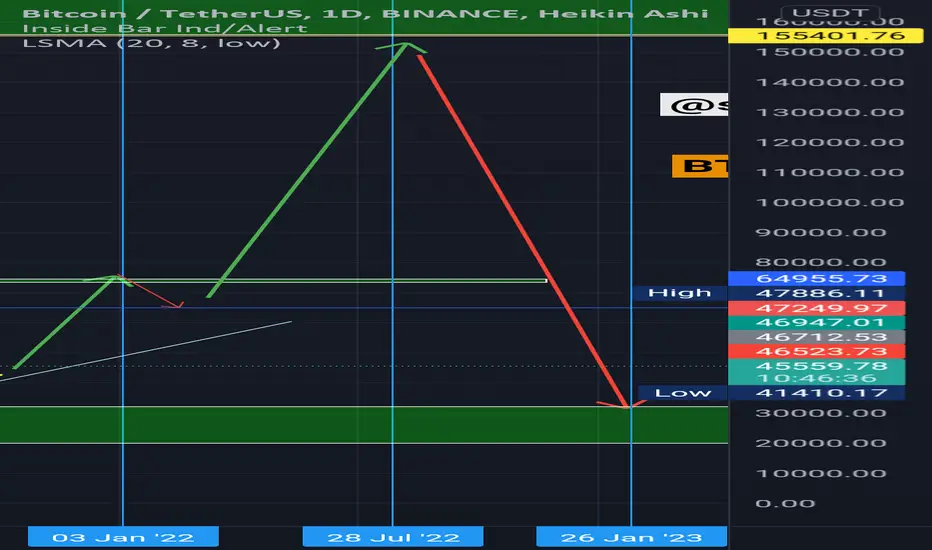Click the 100000.00 price axis level

(x=830, y=203)
